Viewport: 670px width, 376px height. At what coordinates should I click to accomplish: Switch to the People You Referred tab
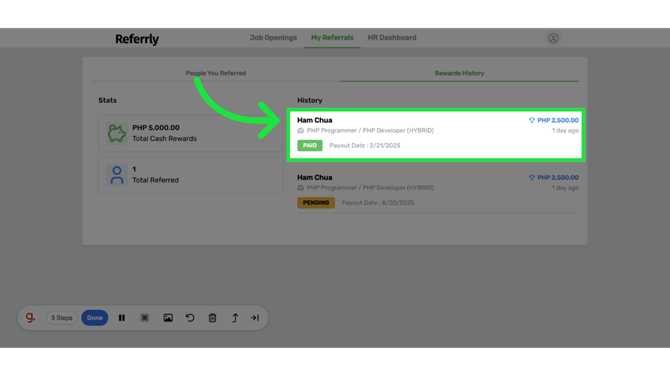coord(216,73)
